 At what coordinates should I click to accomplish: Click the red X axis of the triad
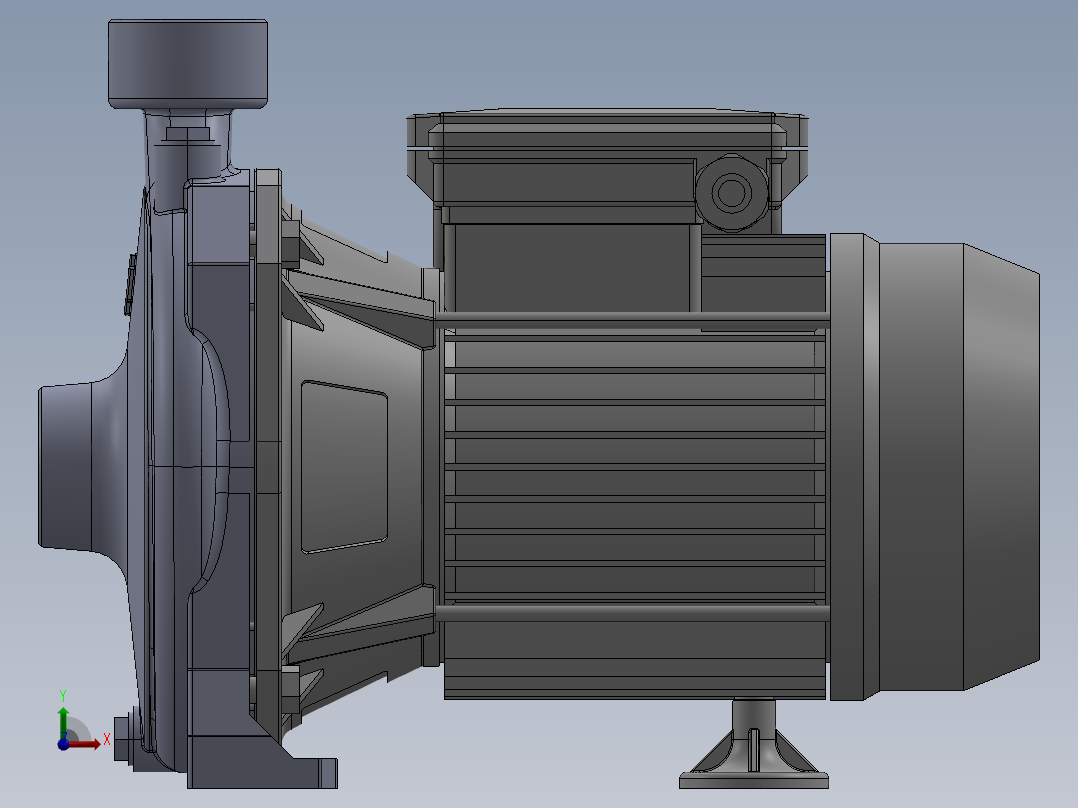pos(84,744)
